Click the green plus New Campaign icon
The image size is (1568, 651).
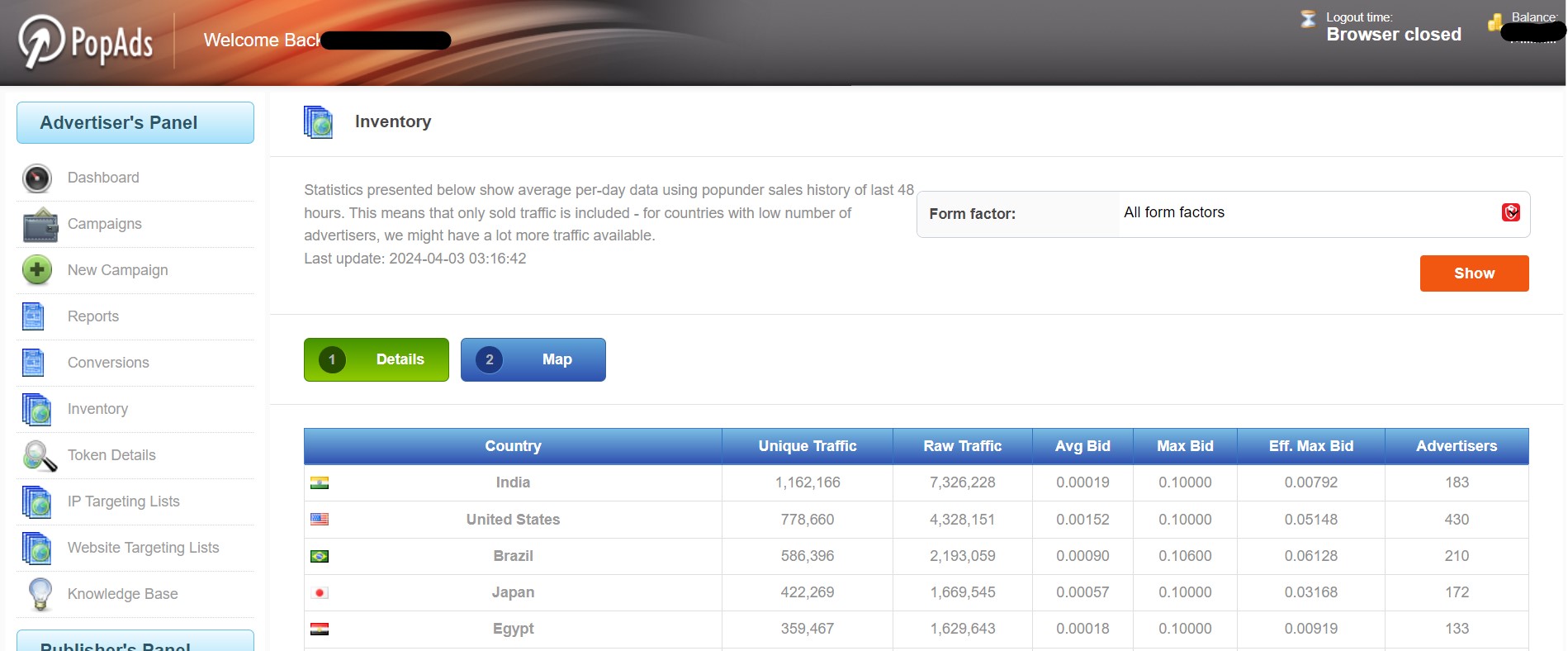point(37,270)
